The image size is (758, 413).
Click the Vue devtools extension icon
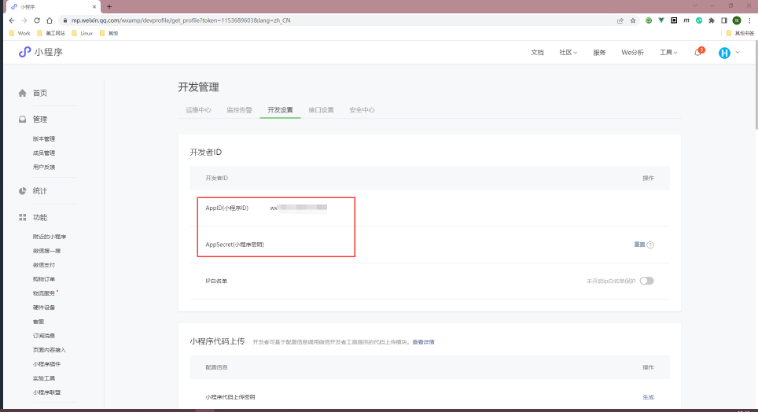tap(661, 20)
